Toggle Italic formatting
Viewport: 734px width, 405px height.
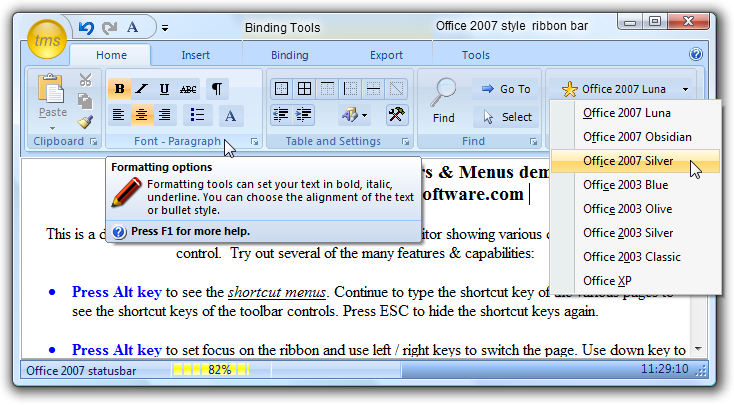point(141,88)
